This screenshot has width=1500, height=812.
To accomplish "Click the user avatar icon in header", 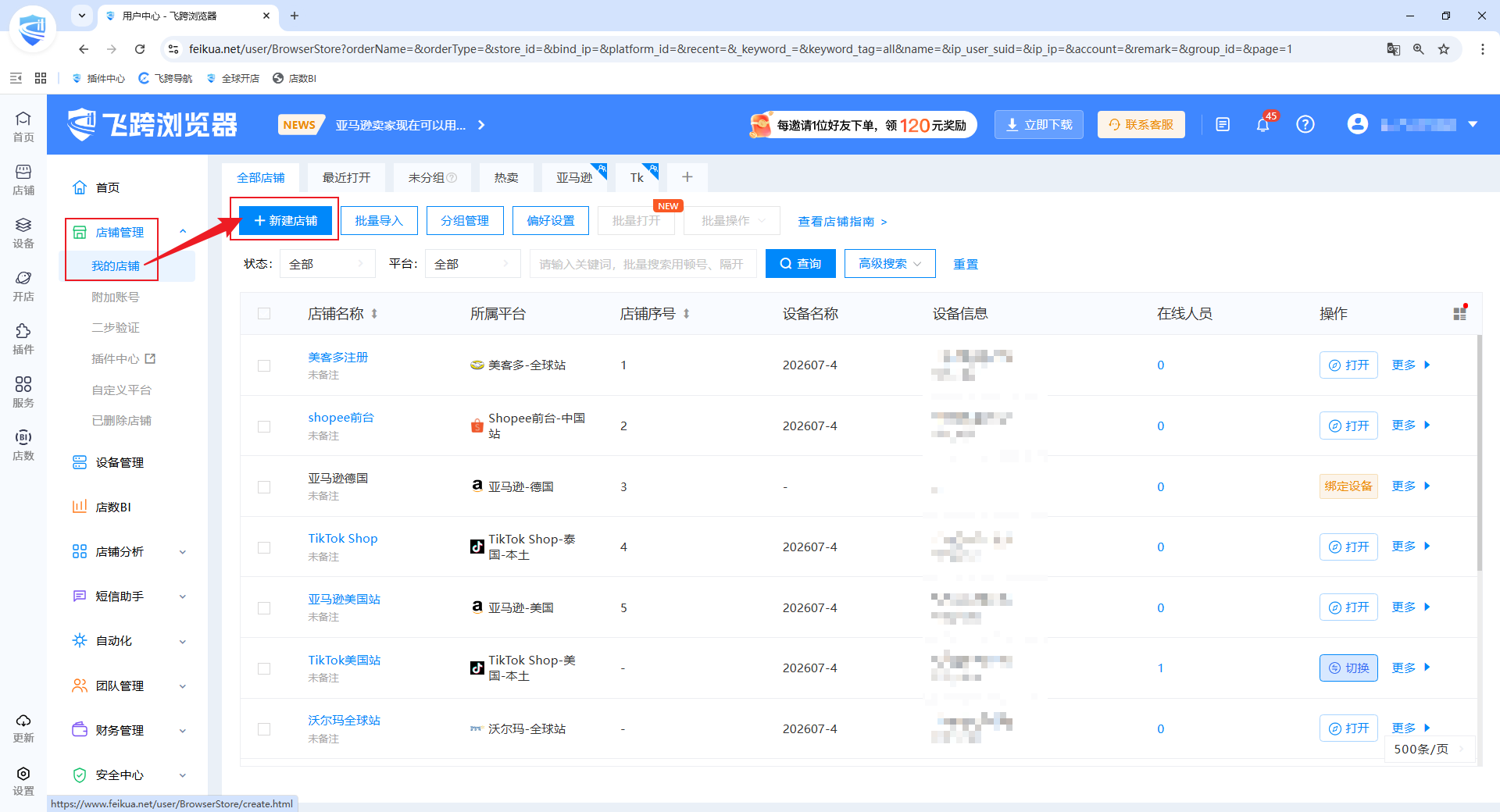I will tap(1358, 124).
